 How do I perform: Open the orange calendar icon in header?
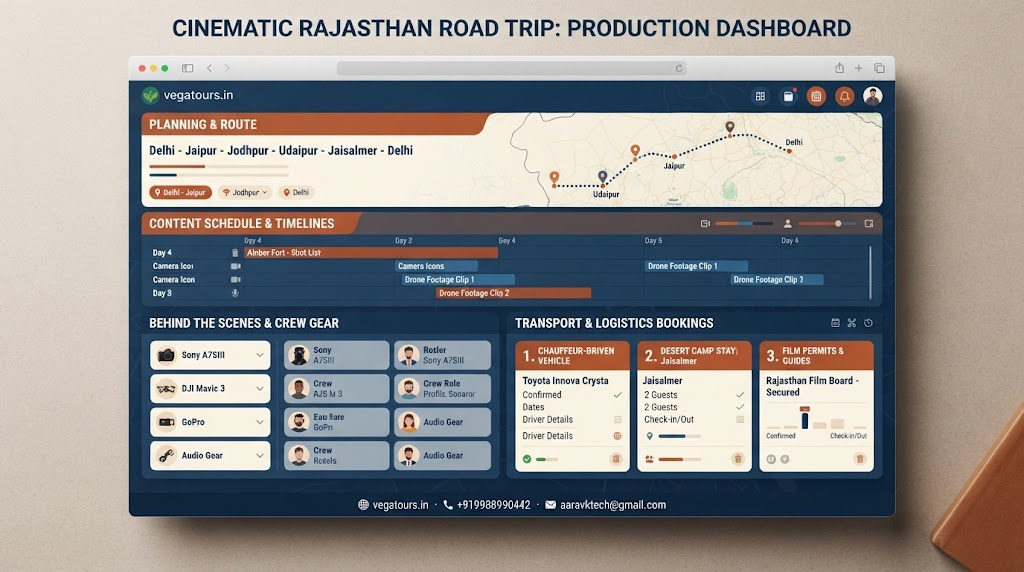point(816,96)
